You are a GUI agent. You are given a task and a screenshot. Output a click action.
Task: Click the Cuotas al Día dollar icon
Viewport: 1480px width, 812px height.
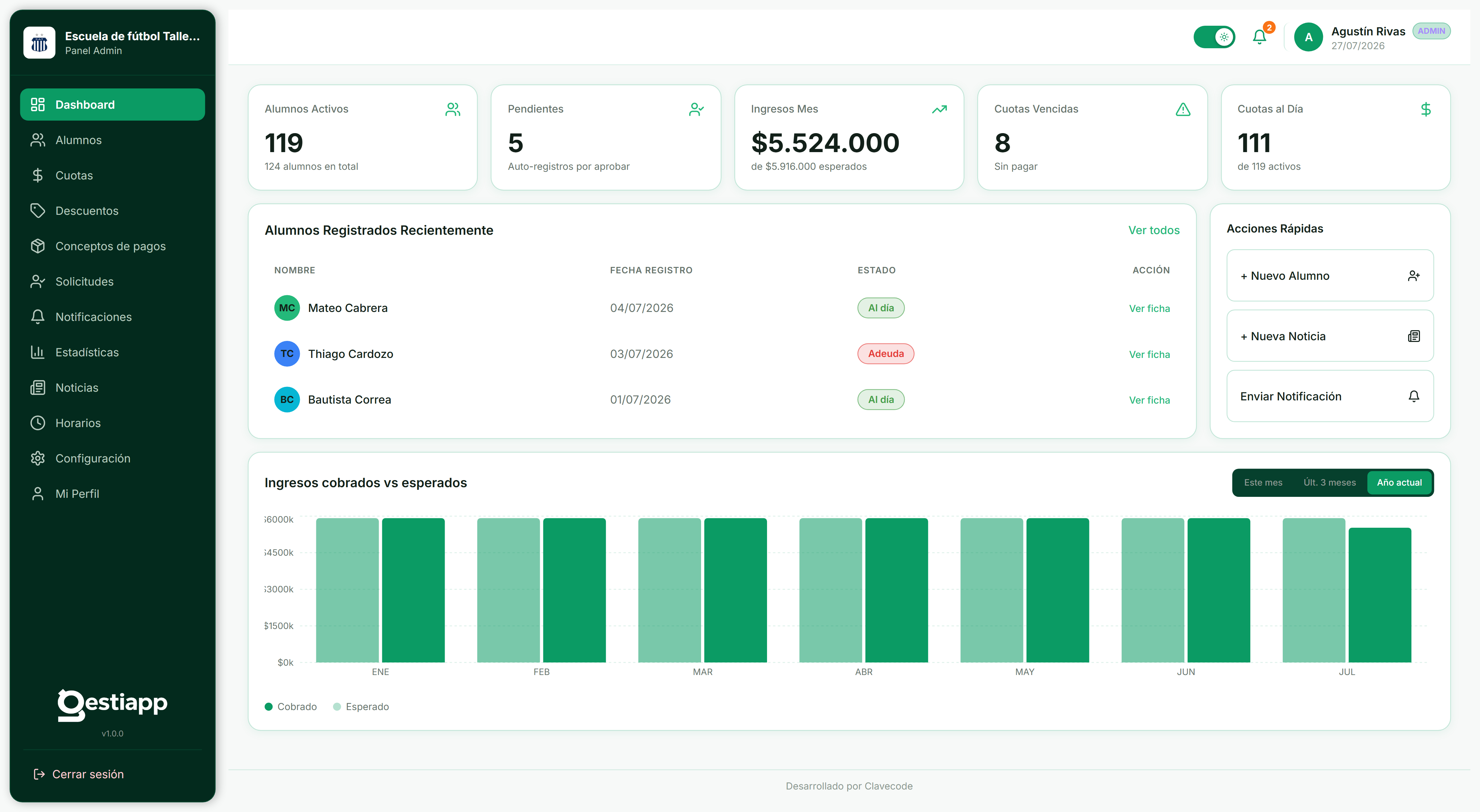pyautogui.click(x=1426, y=109)
